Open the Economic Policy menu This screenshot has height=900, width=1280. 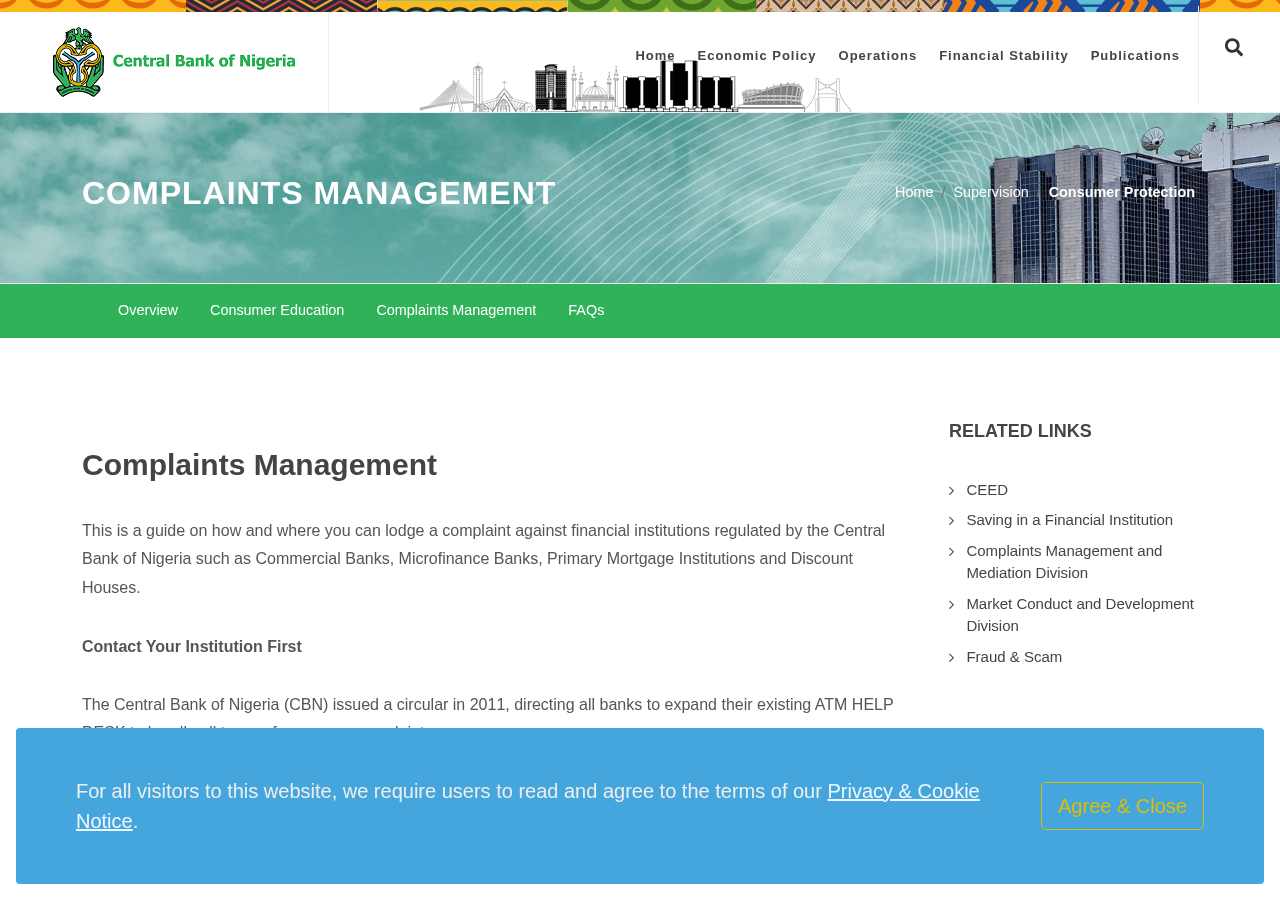click(x=757, y=56)
